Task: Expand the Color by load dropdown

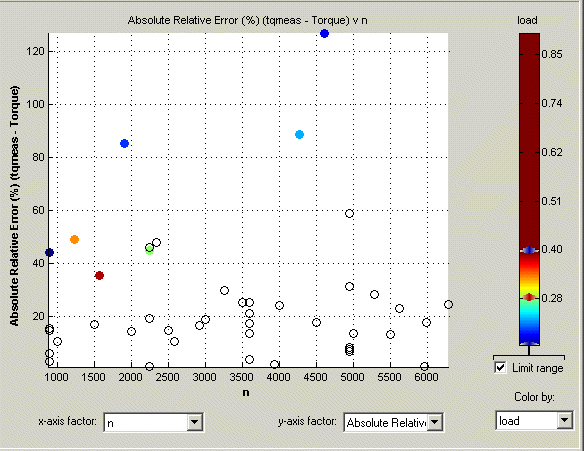Action: pos(564,420)
